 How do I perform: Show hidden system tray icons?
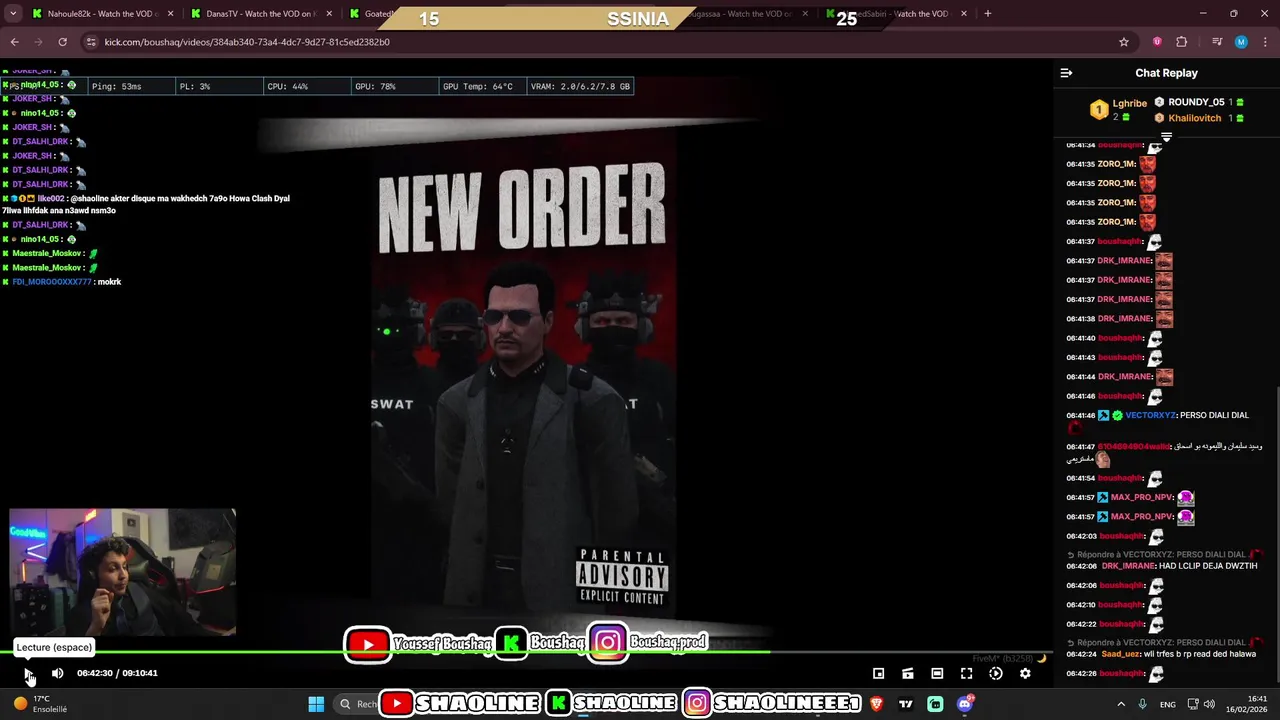point(1120,704)
